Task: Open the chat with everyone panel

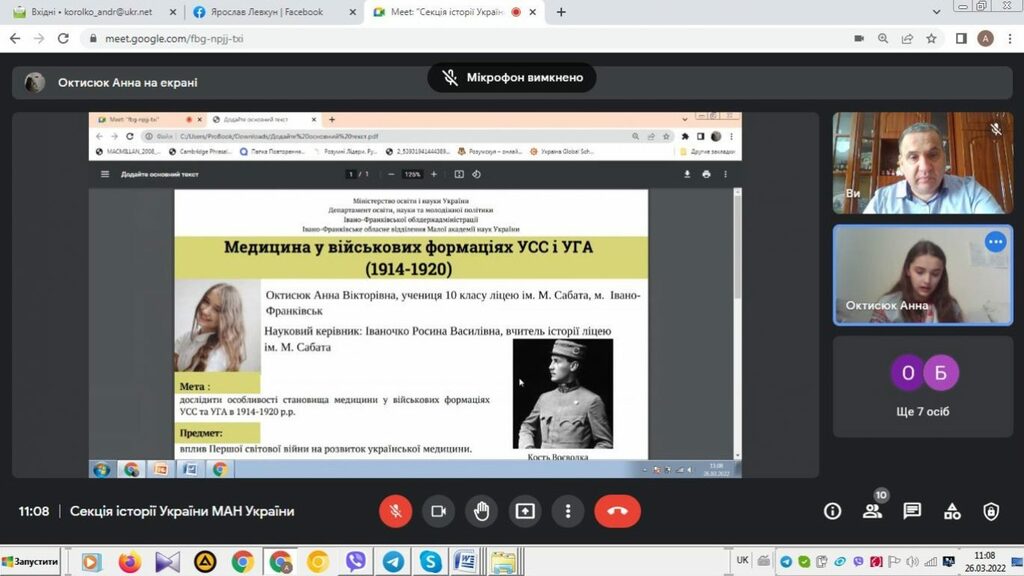Action: [x=912, y=511]
